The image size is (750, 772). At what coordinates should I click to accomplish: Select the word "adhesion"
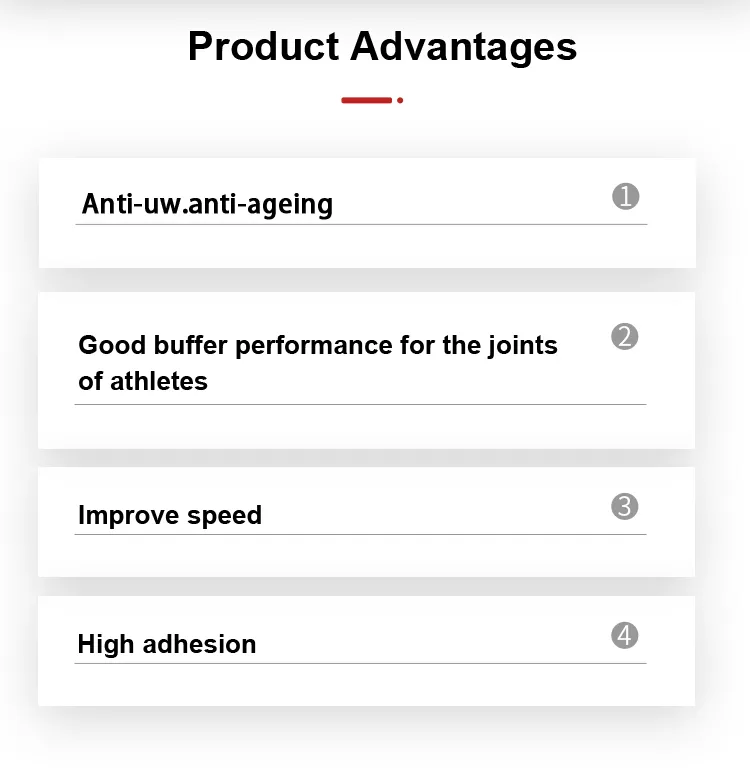pyautogui.click(x=199, y=644)
